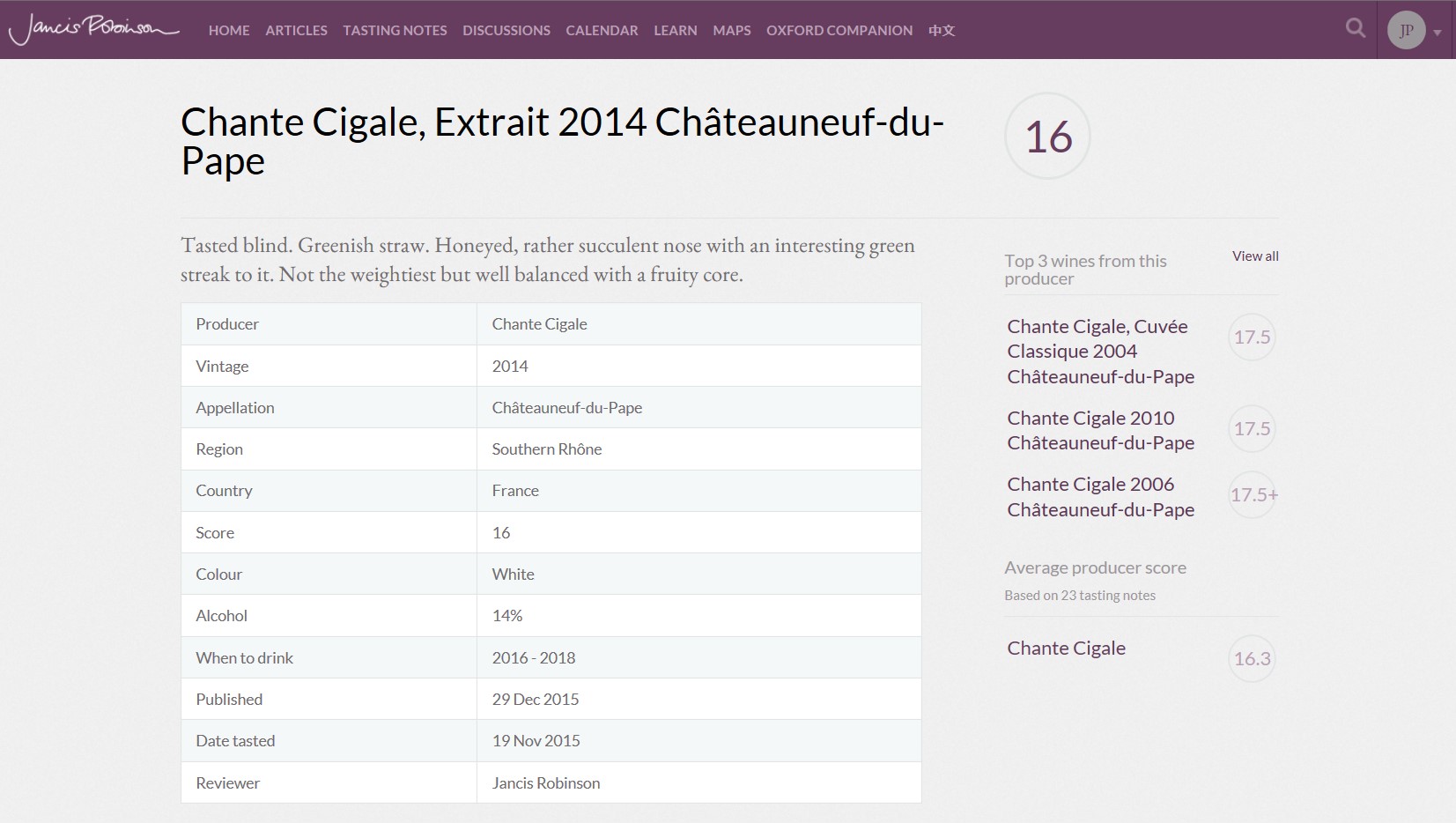Click the JP user avatar
Viewport: 1456px width, 823px height.
click(1406, 30)
